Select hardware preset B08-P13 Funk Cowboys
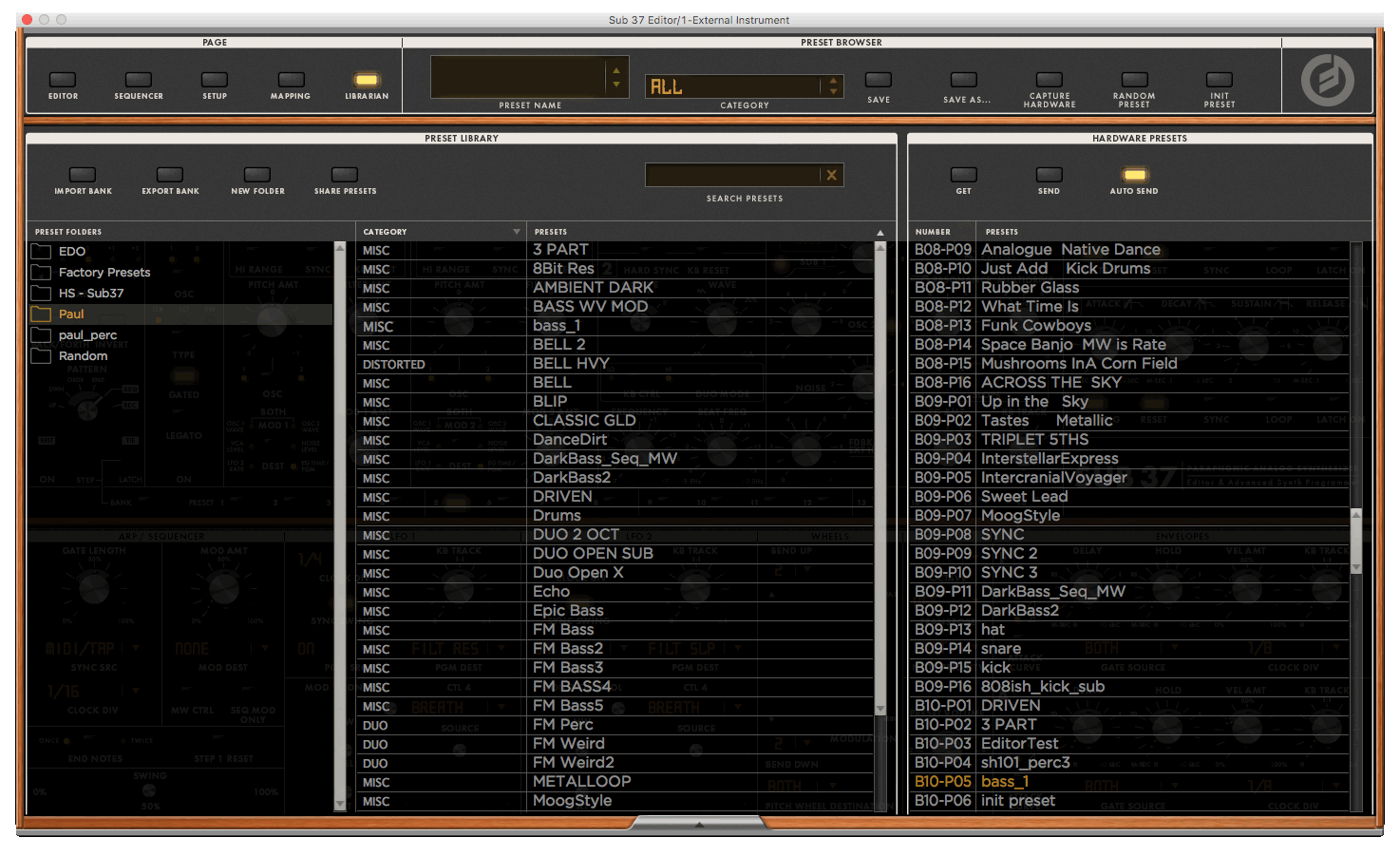Viewport: 1400px width, 856px height. point(1129,326)
